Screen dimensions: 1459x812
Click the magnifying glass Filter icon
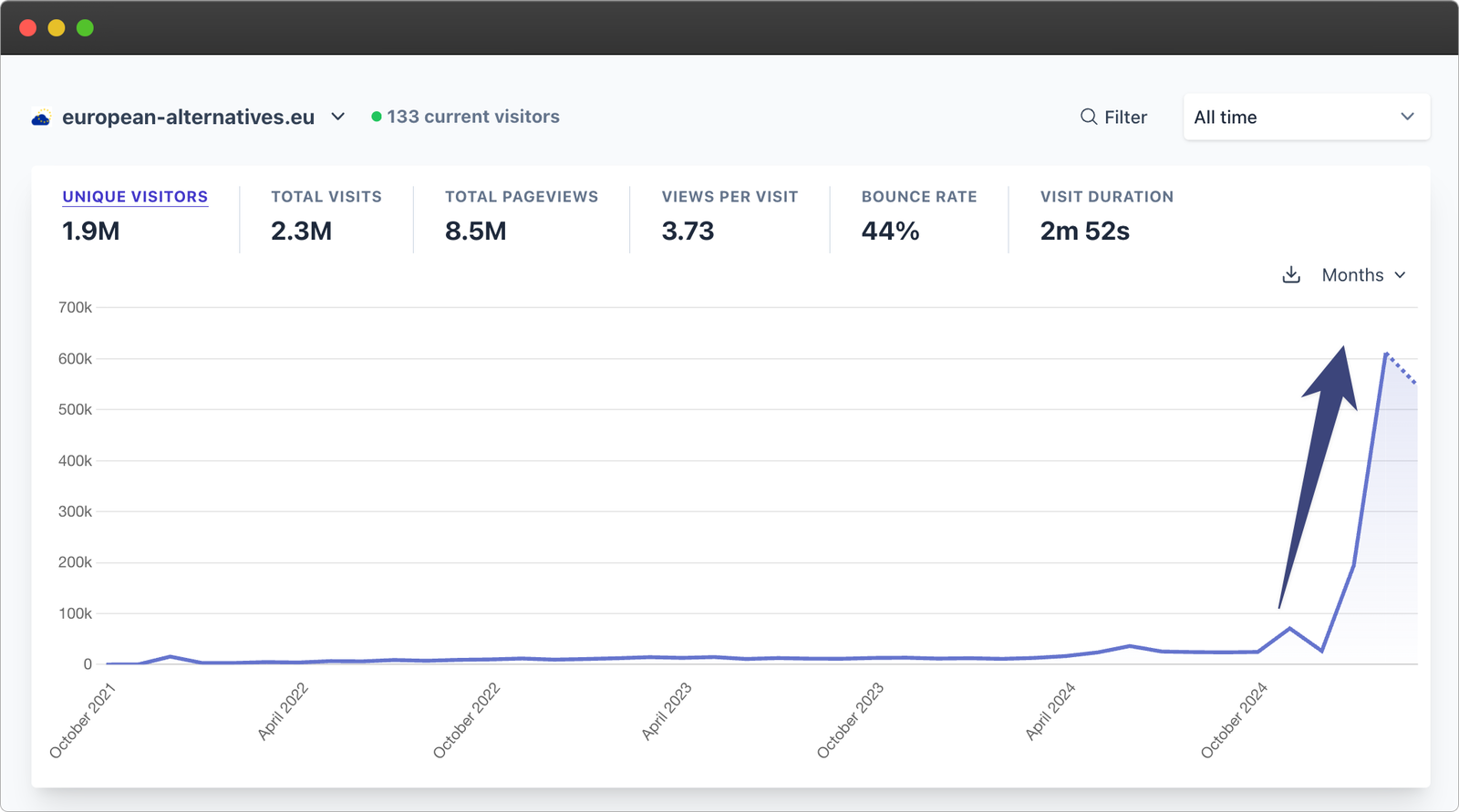1088,117
